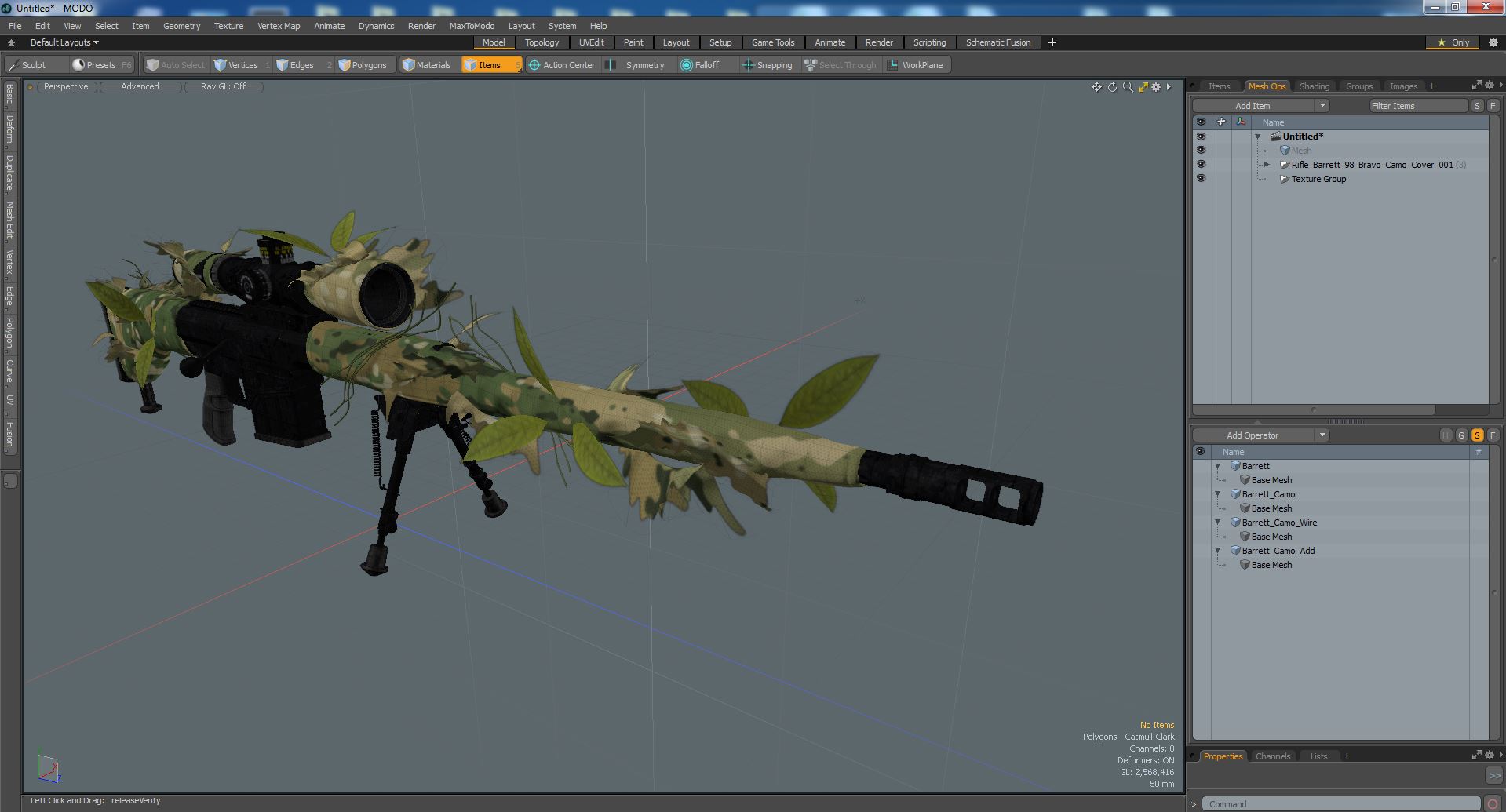Click the Perspective viewport button
The width and height of the screenshot is (1506, 812).
click(66, 87)
